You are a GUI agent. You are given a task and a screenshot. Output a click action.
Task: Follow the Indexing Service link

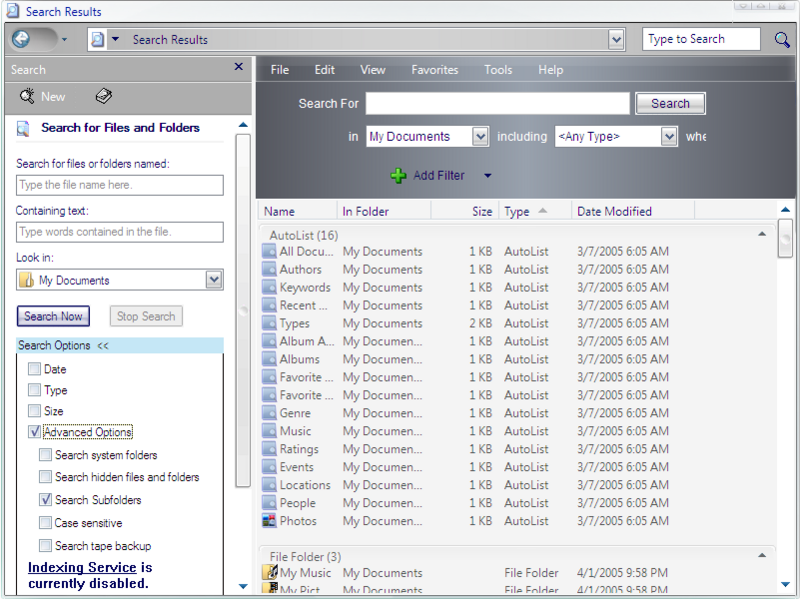tap(82, 568)
